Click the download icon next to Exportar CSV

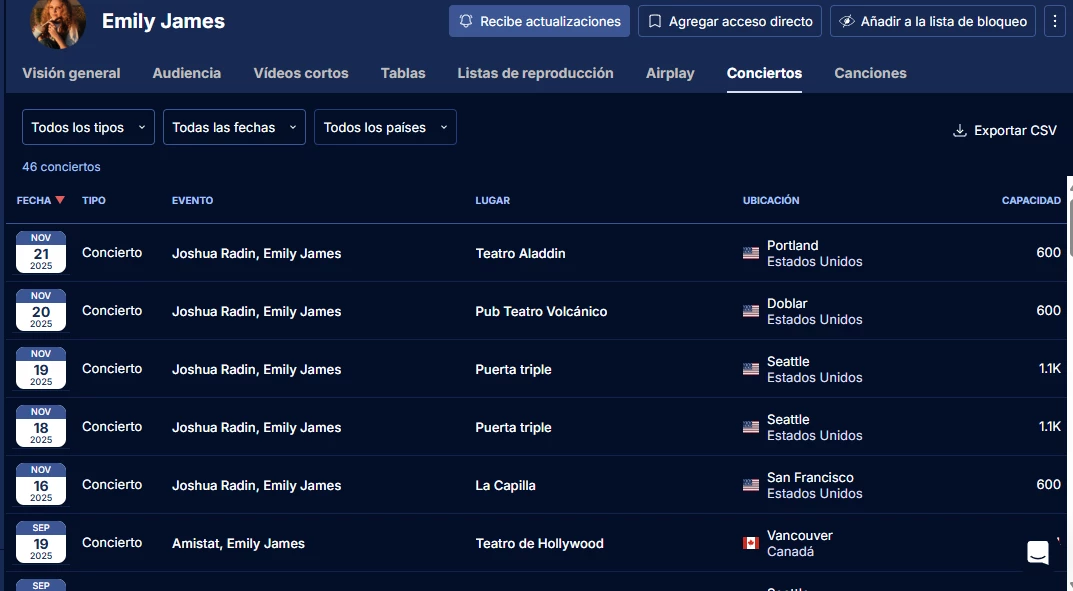coord(959,131)
